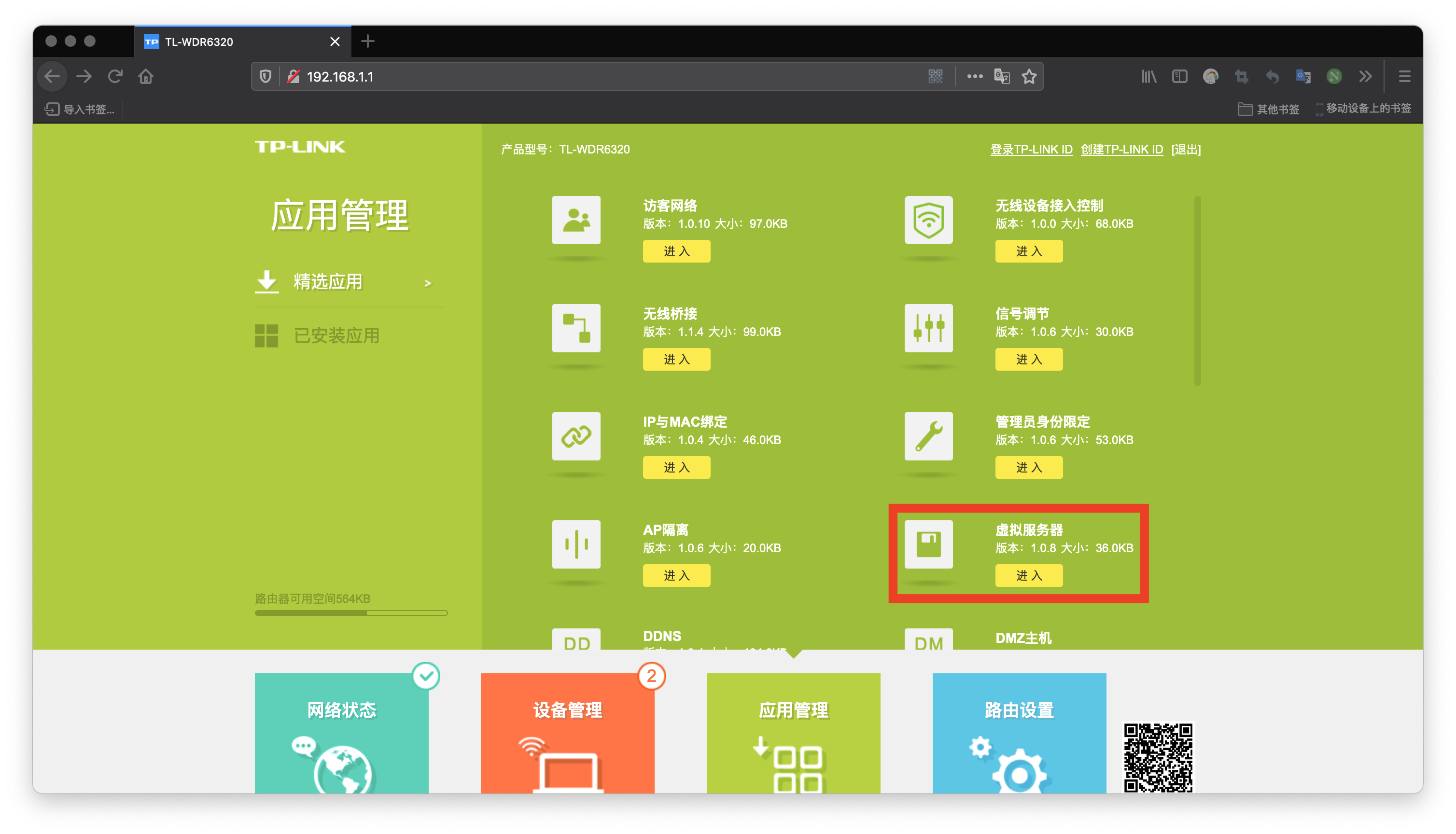Open the Firefox hamburger menu
The width and height of the screenshot is (1456, 834).
[x=1404, y=76]
